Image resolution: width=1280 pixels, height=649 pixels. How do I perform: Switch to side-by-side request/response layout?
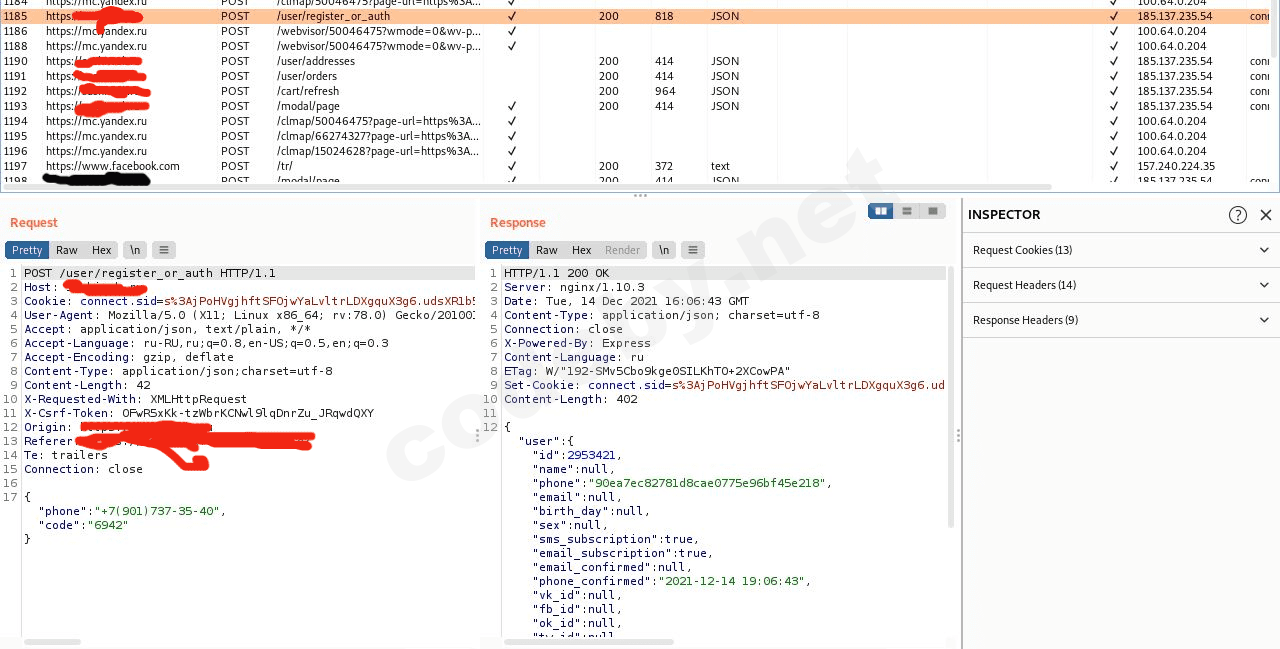(880, 211)
